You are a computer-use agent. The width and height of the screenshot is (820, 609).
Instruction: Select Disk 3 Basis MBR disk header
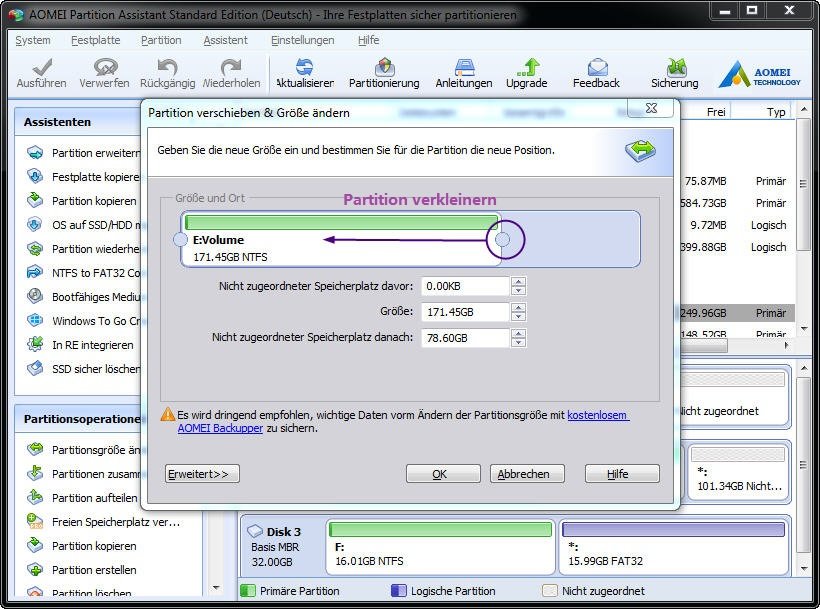coord(281,546)
